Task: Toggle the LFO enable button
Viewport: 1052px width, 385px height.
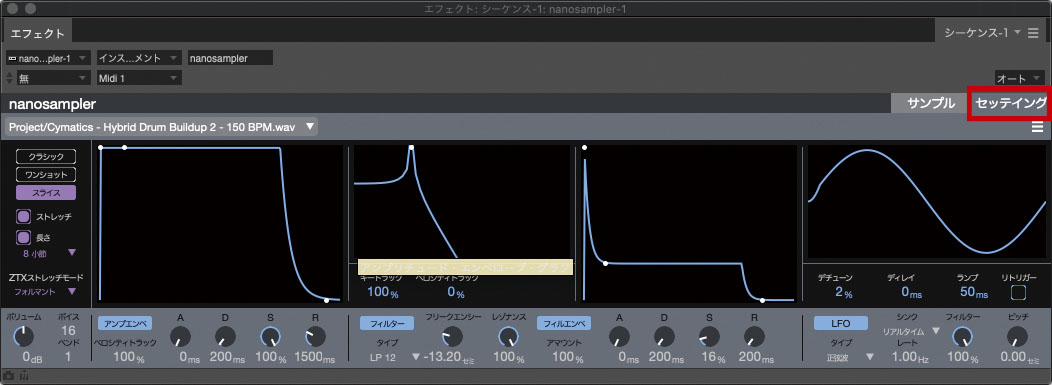Action: tap(841, 323)
